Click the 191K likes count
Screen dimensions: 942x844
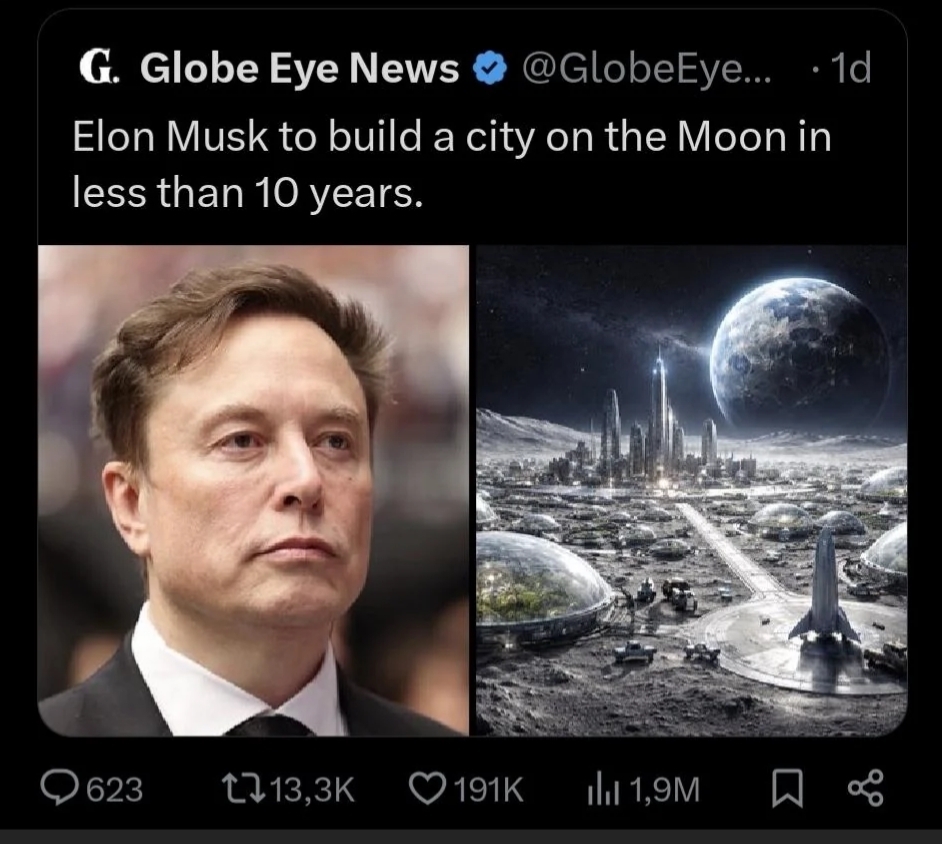point(489,790)
